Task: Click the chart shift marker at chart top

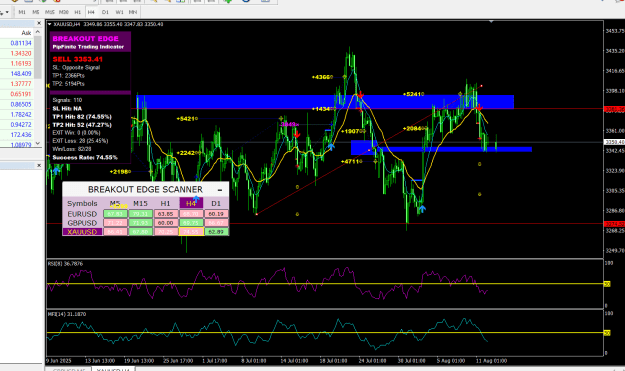Action: click(491, 22)
